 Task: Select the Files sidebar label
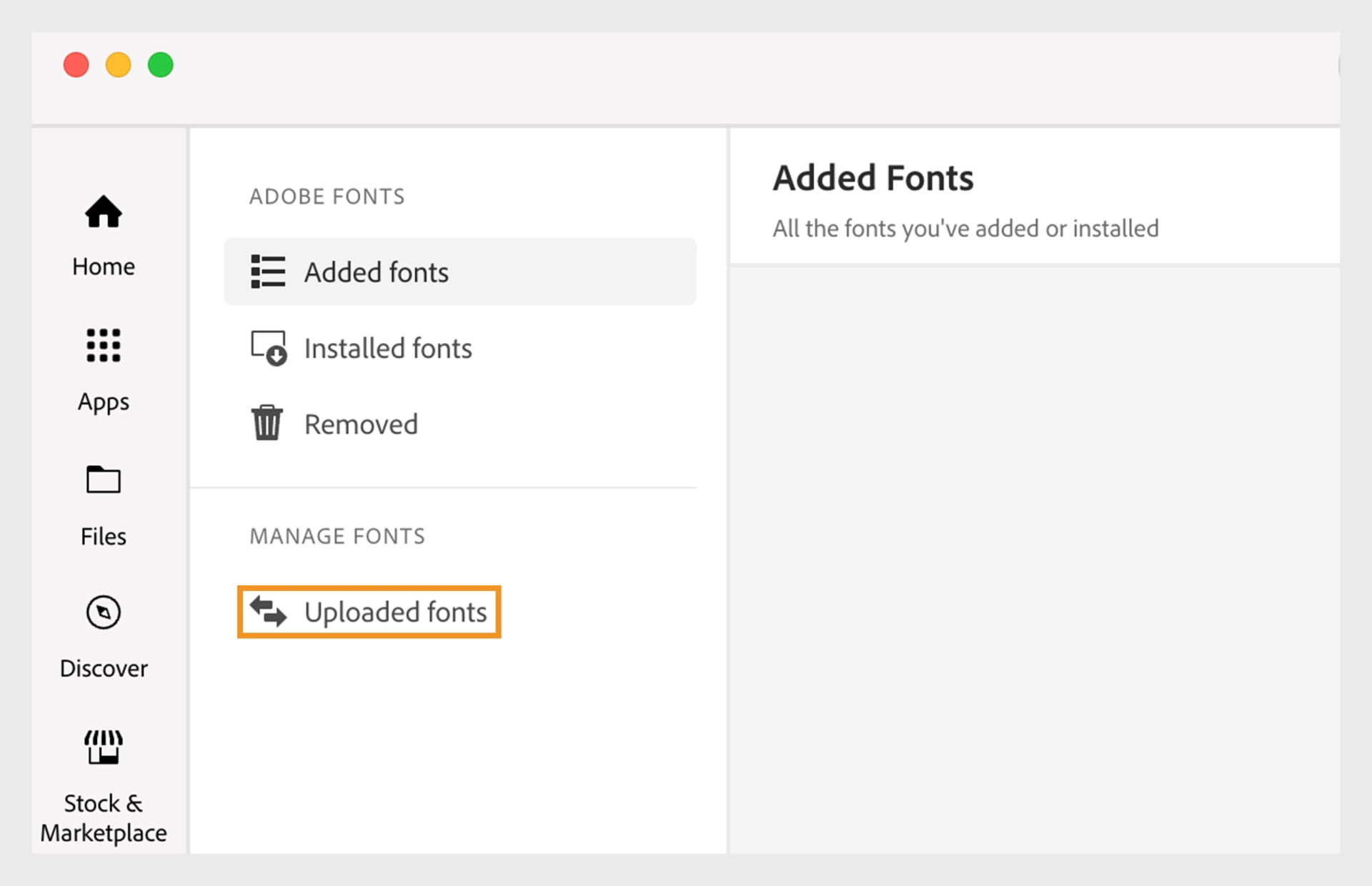click(104, 537)
